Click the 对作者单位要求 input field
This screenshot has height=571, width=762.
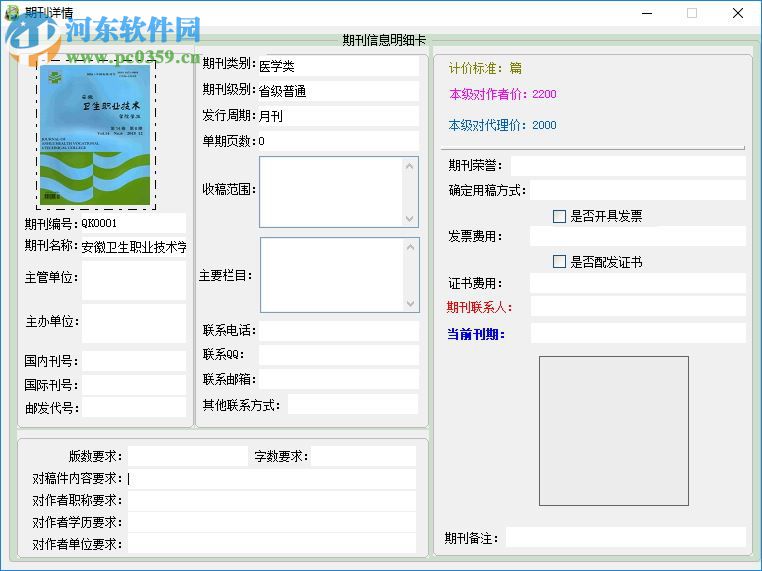(272, 543)
